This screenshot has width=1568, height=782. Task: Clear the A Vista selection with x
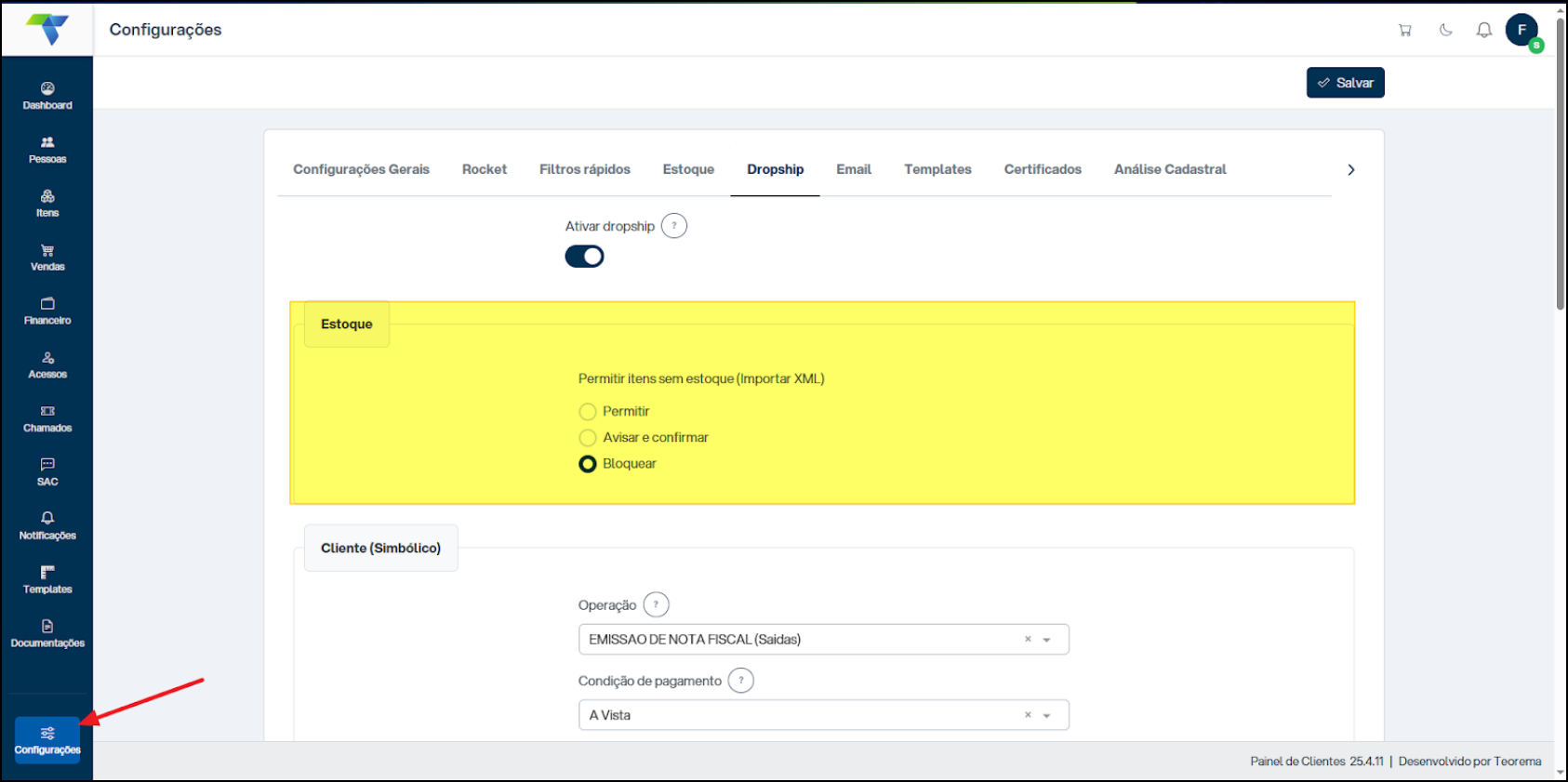pos(1028,715)
